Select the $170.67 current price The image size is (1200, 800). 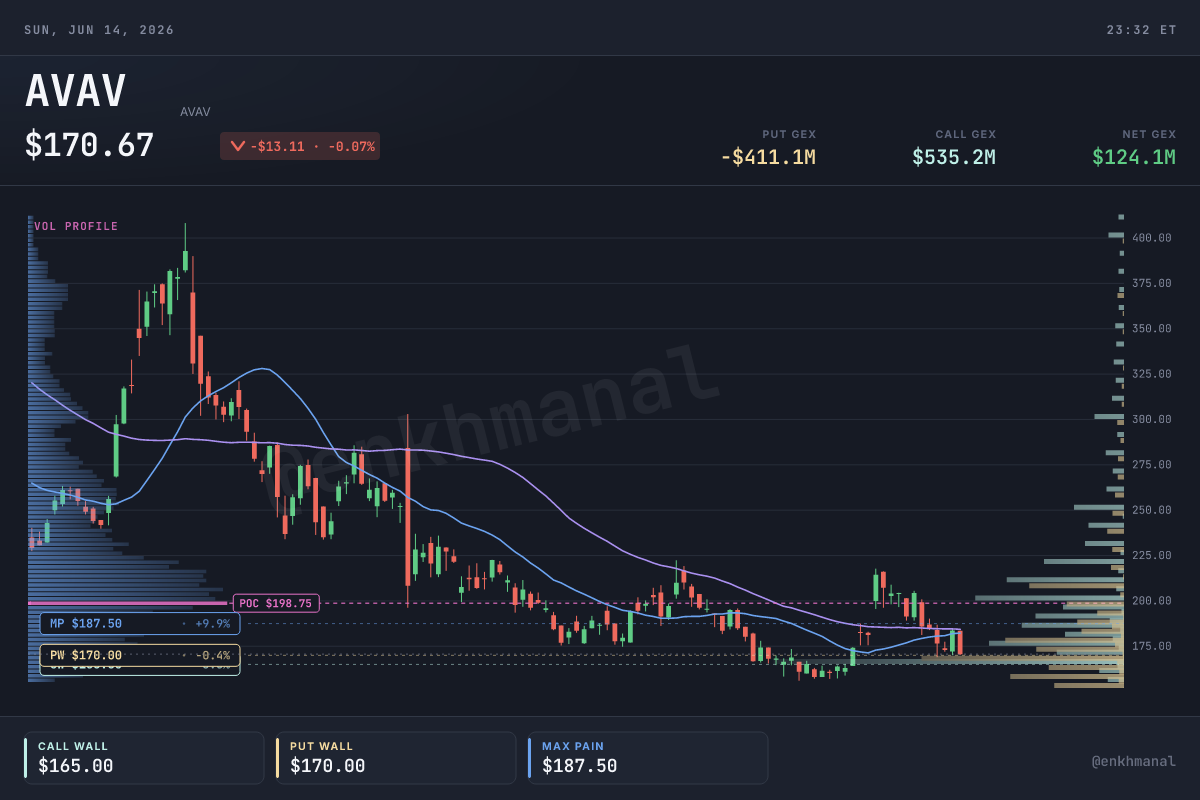point(90,146)
